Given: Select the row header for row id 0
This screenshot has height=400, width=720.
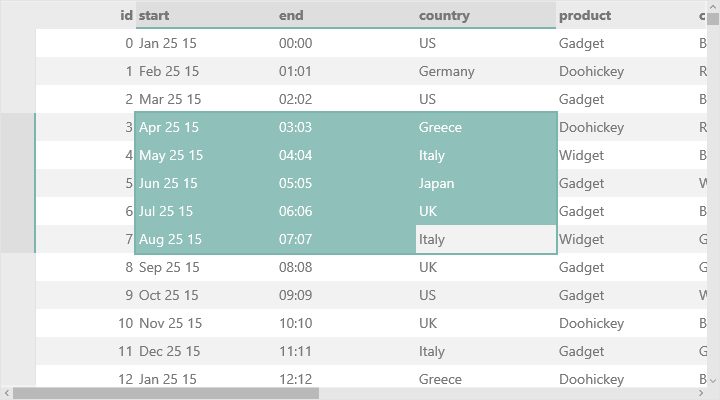Looking at the screenshot, I should tap(17, 43).
